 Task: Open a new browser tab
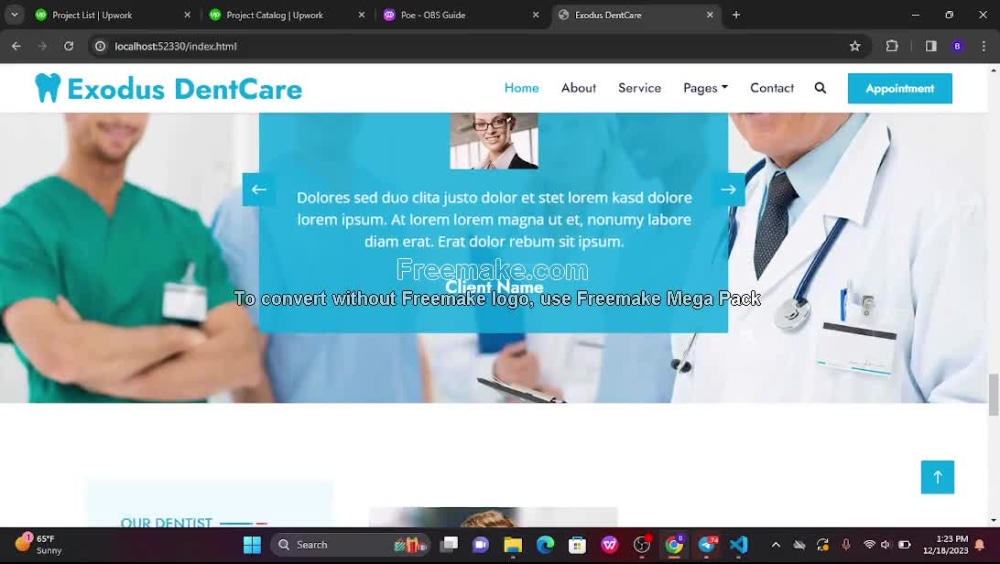(x=736, y=15)
